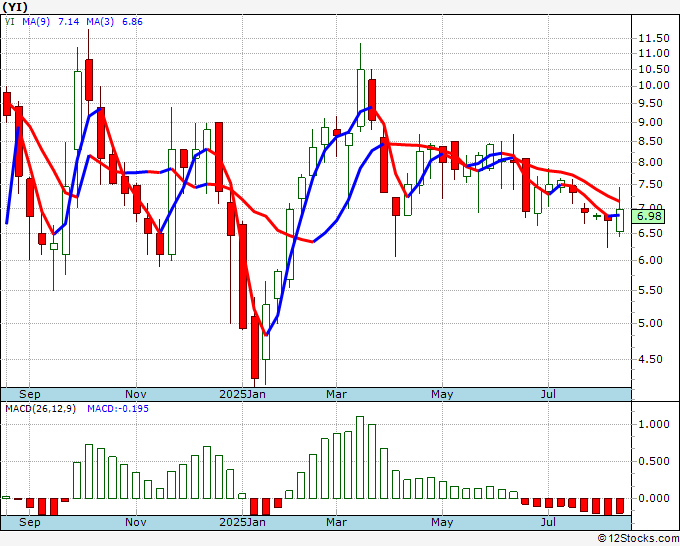The width and height of the screenshot is (680, 546).
Task: Click the 1.000 MACD axis label
Action: tap(654, 424)
